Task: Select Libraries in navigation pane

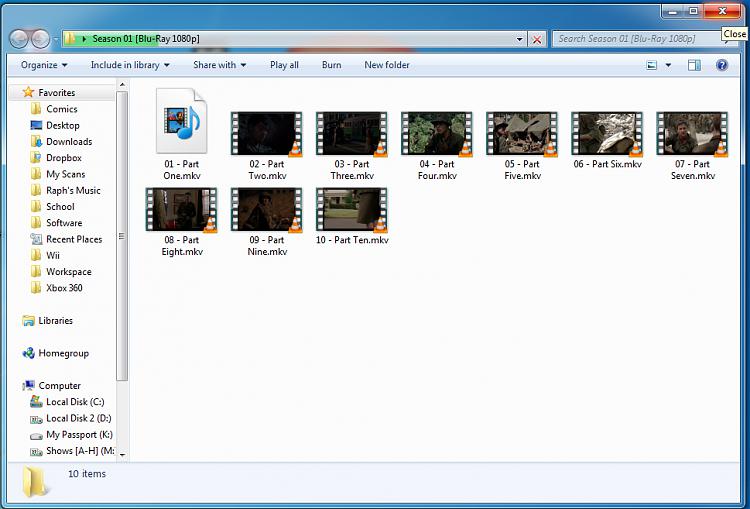Action: click(x=47, y=321)
